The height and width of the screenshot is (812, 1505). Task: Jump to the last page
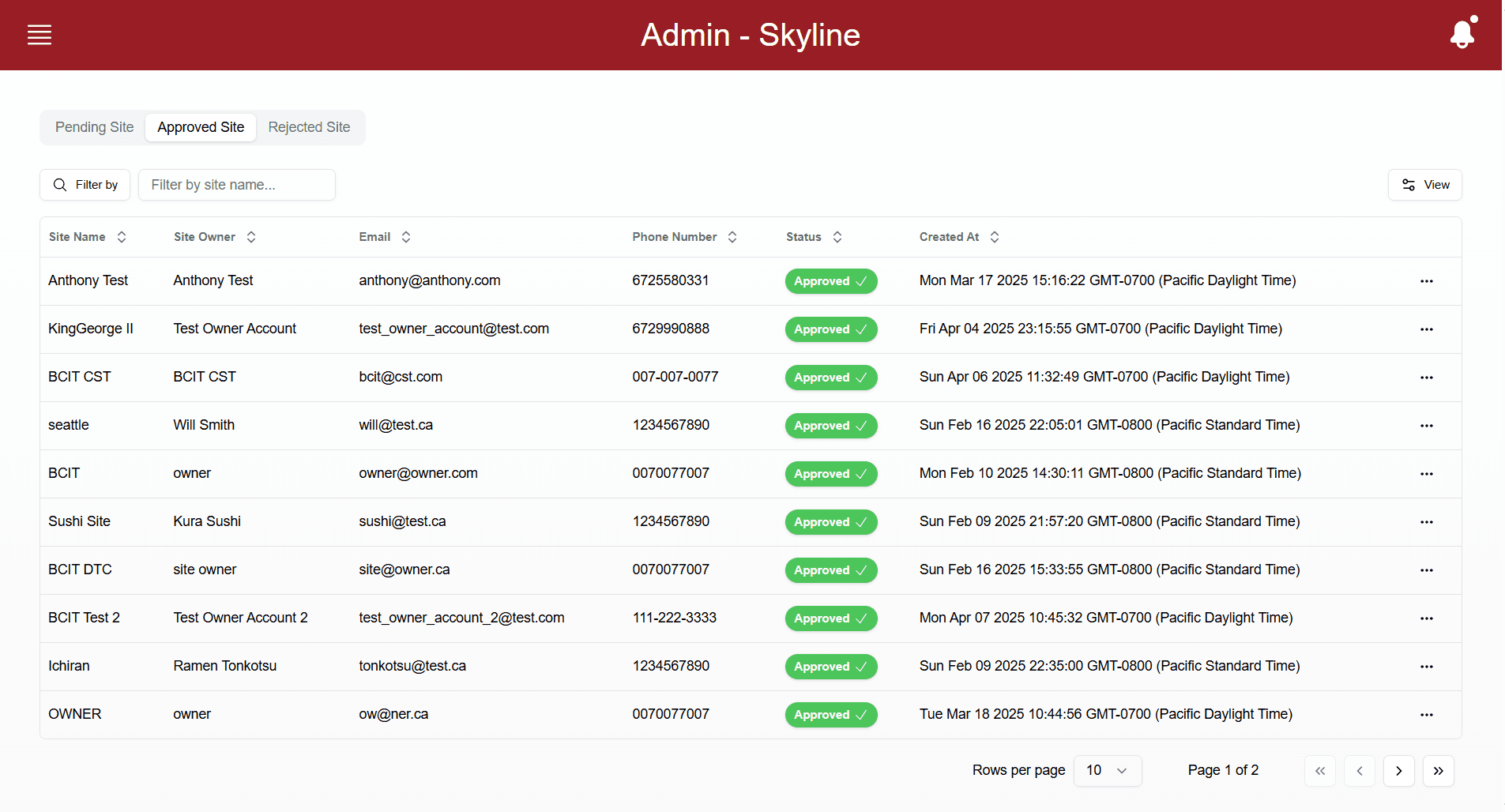(1438, 771)
